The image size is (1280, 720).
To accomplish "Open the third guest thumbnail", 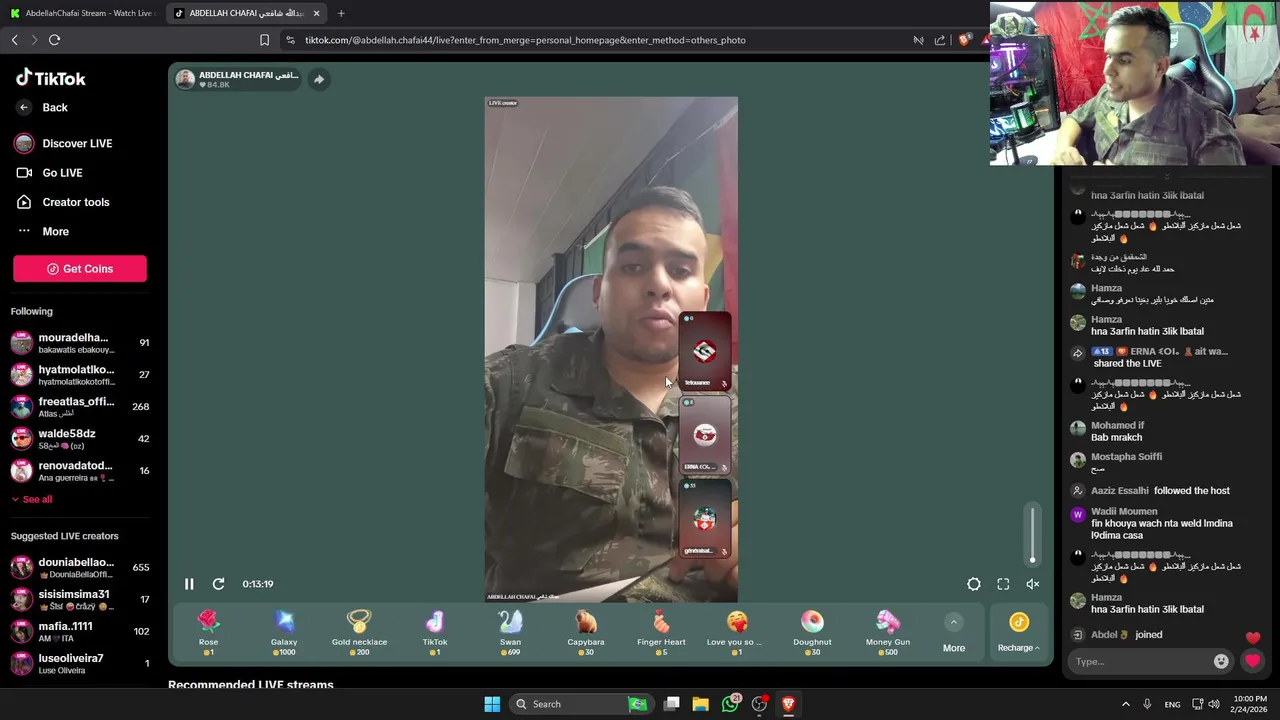I will [x=705, y=519].
